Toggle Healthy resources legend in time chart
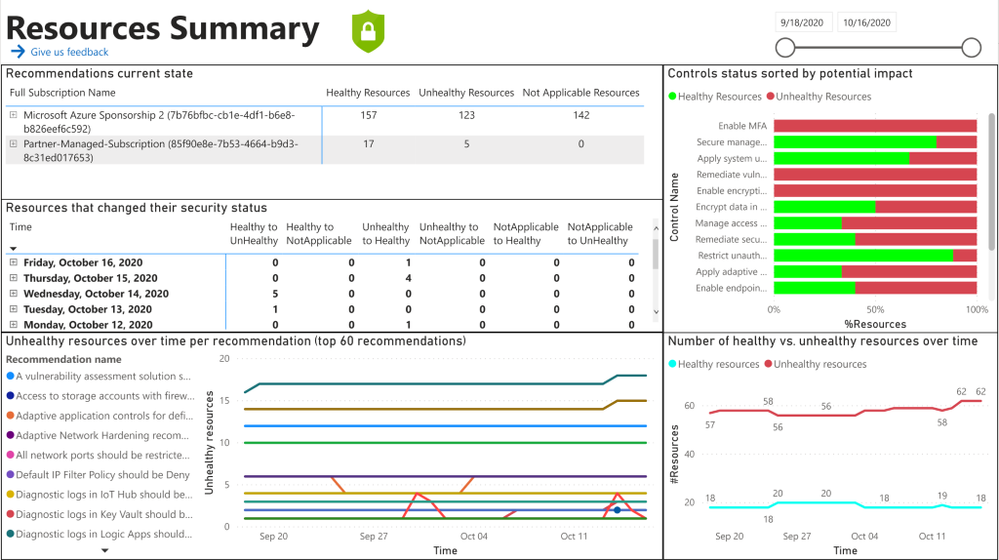This screenshot has height=560, width=999. pos(714,364)
